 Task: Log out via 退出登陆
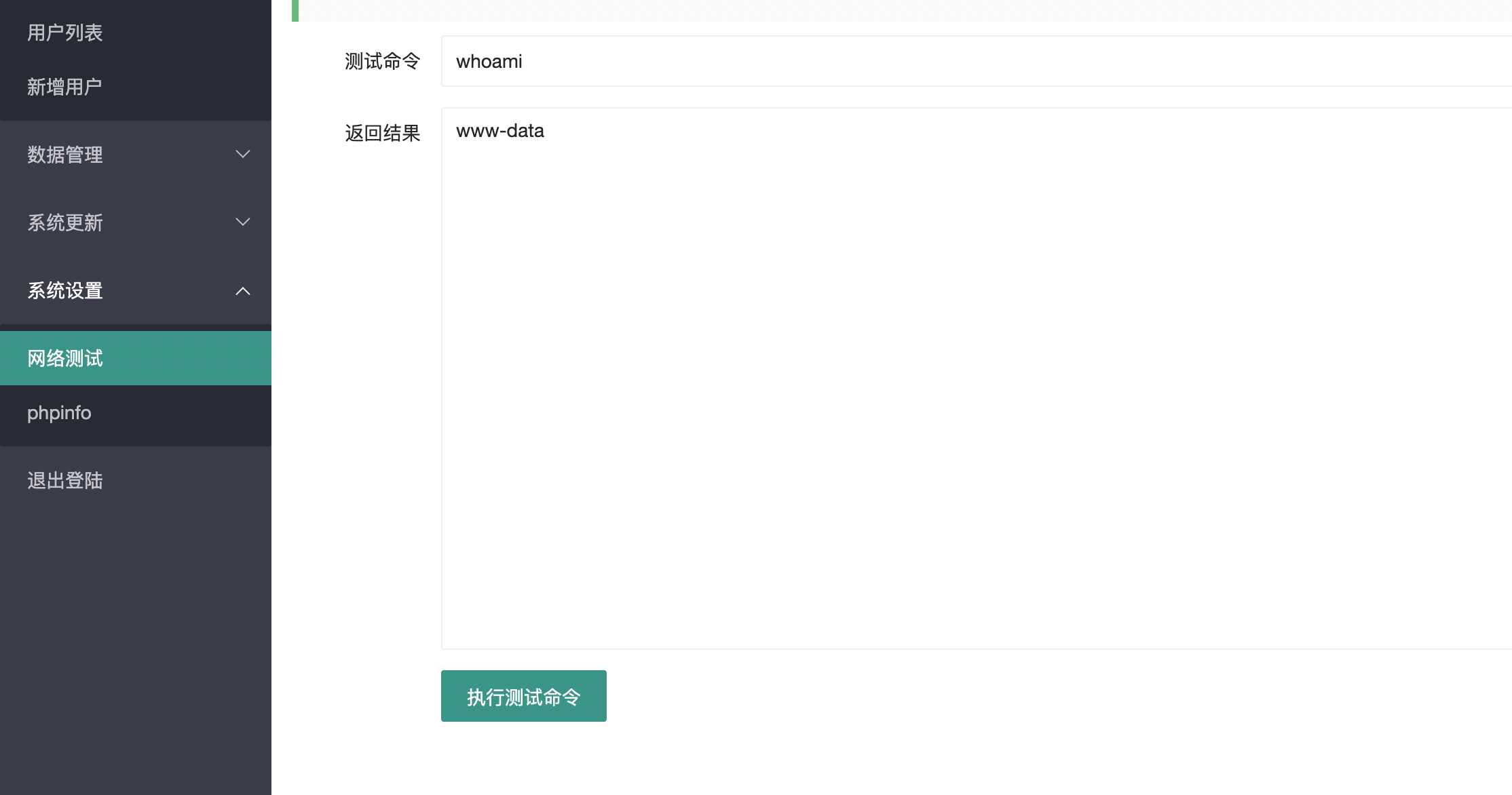(65, 480)
